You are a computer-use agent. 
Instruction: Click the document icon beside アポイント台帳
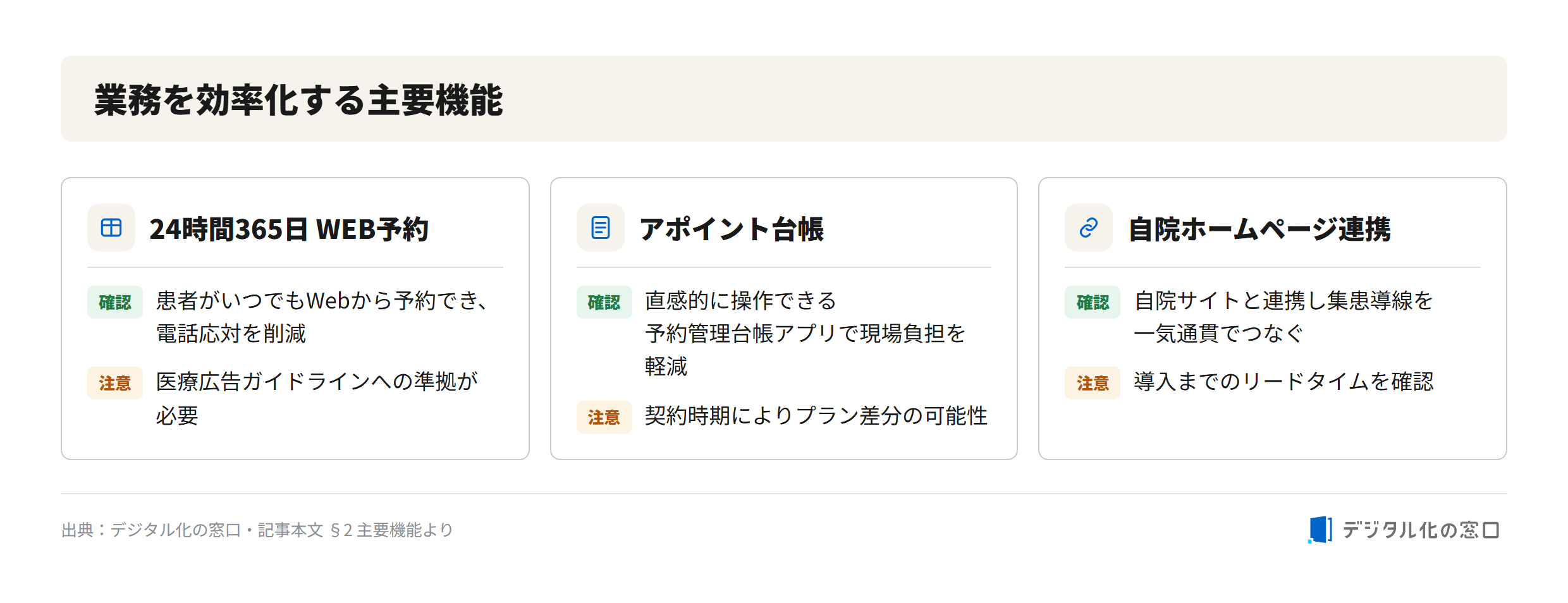(600, 228)
